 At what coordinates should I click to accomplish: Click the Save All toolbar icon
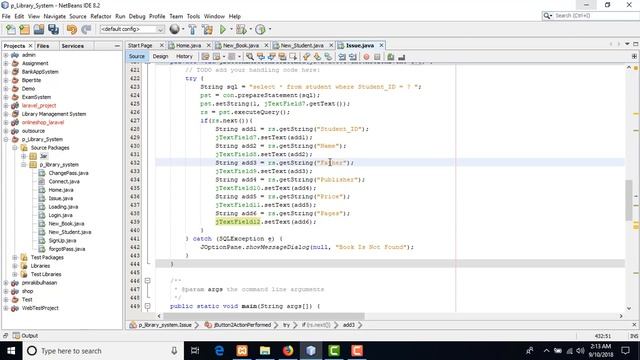[53, 29]
